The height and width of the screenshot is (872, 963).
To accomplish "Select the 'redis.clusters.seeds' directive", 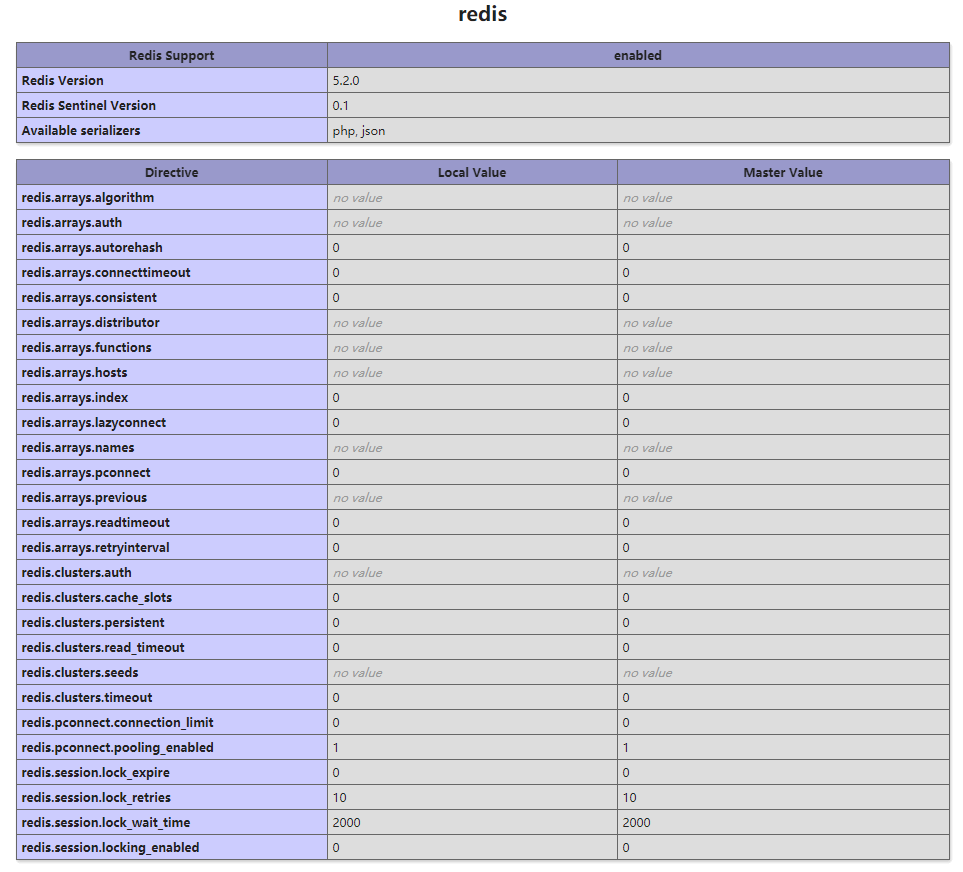I will 80,673.
